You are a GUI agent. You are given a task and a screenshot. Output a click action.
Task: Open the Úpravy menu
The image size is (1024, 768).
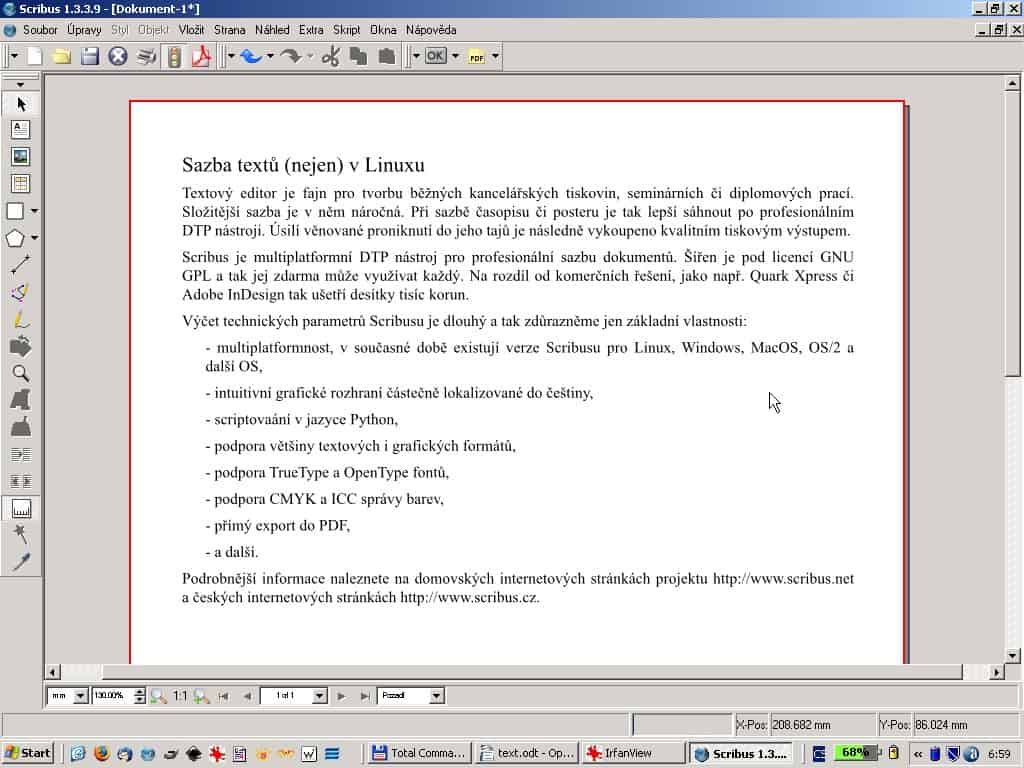click(x=84, y=30)
